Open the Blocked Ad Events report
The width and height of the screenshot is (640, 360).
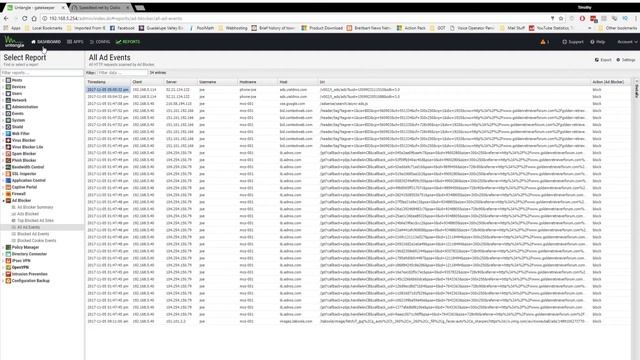point(33,234)
